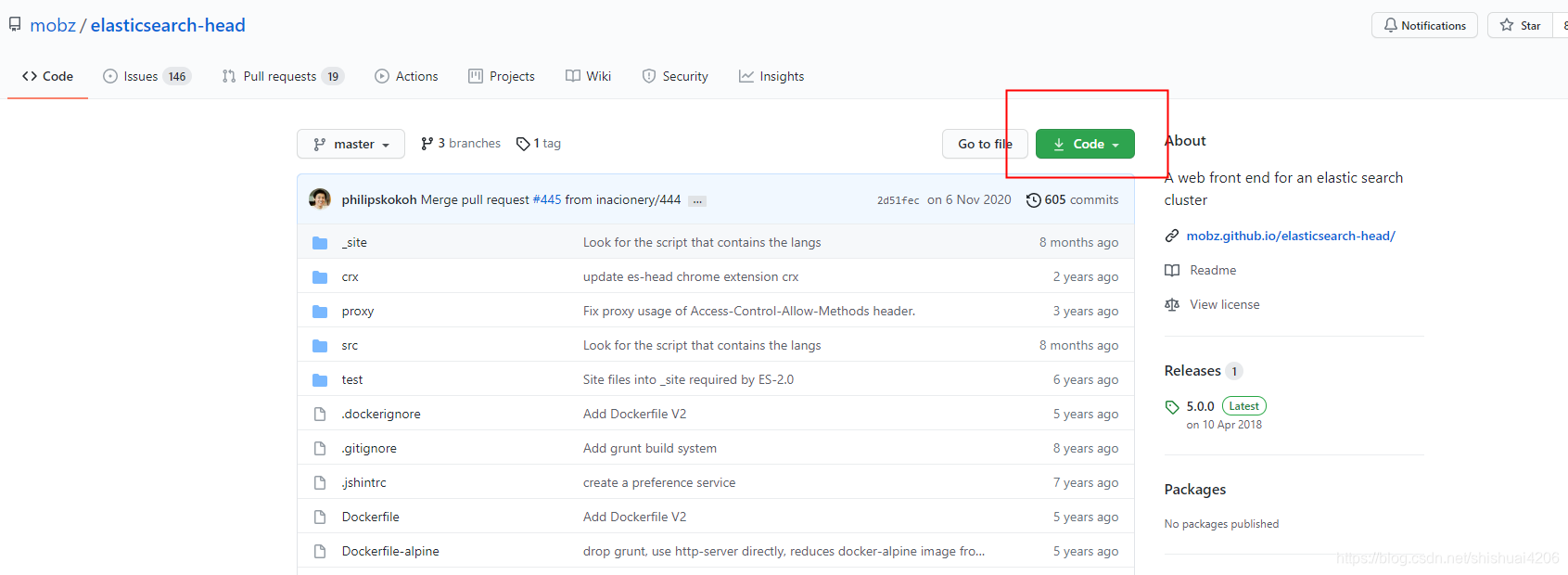The width and height of the screenshot is (1568, 575).
Task: Open the .dockerignore file
Action: pos(381,415)
